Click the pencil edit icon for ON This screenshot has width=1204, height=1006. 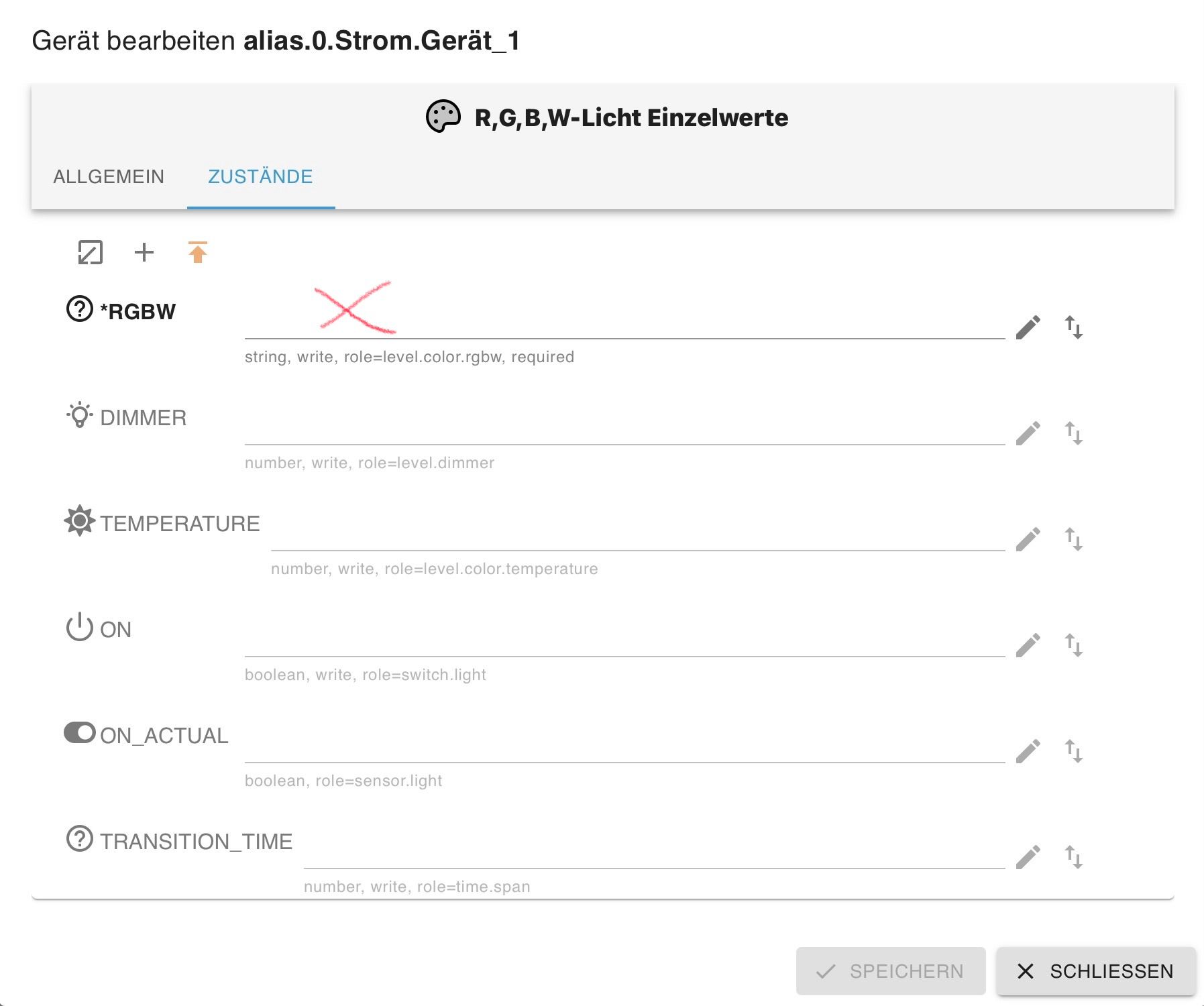(1028, 645)
